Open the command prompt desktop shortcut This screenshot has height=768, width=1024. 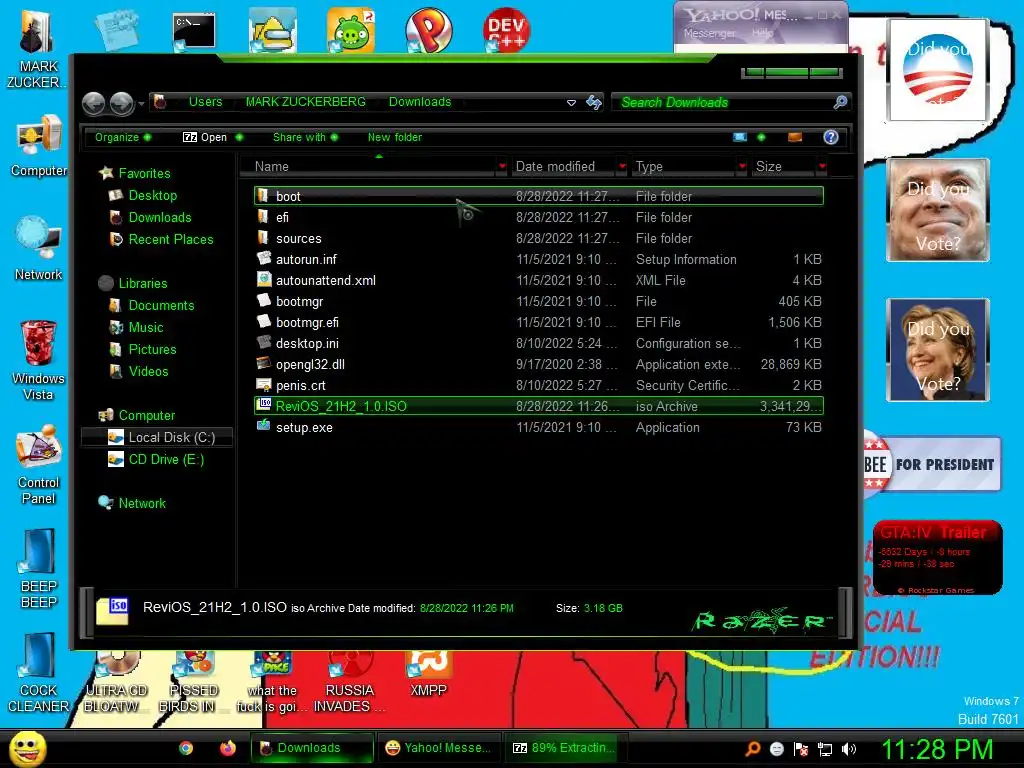click(x=193, y=31)
